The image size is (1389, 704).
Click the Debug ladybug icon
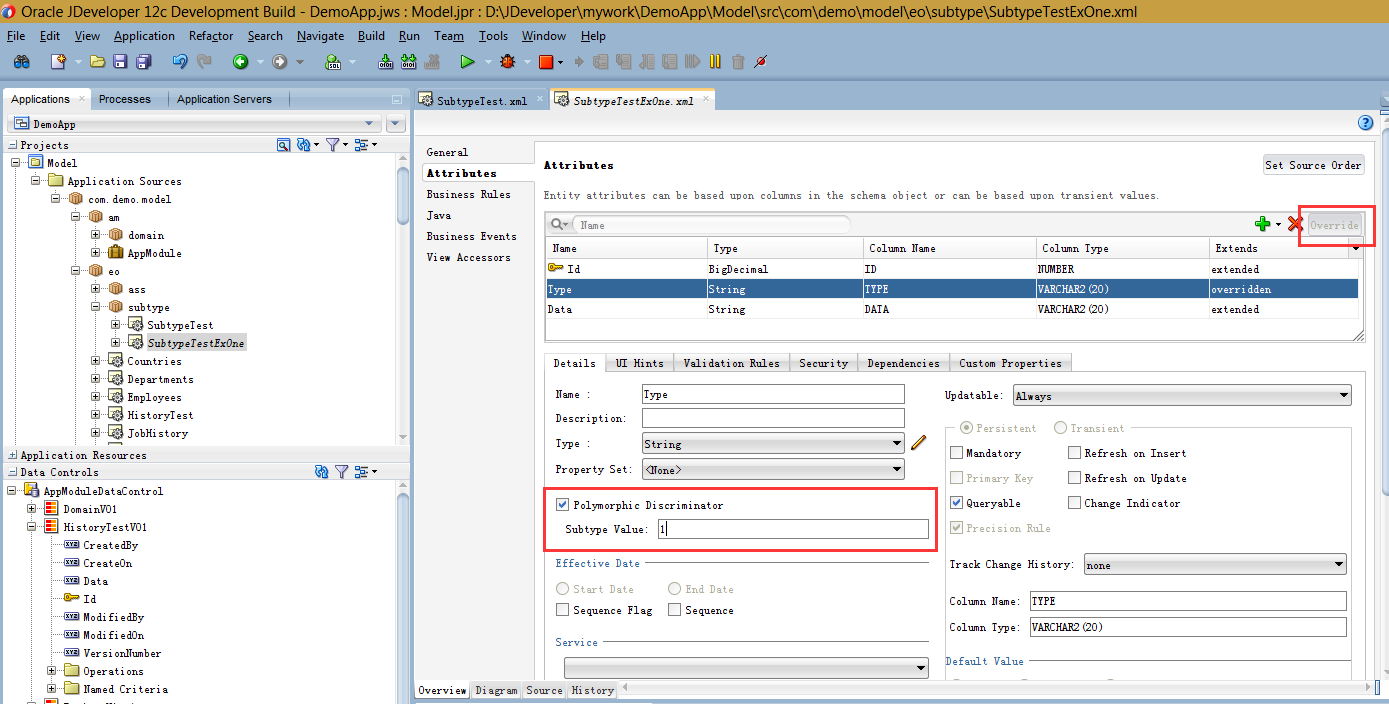[507, 62]
